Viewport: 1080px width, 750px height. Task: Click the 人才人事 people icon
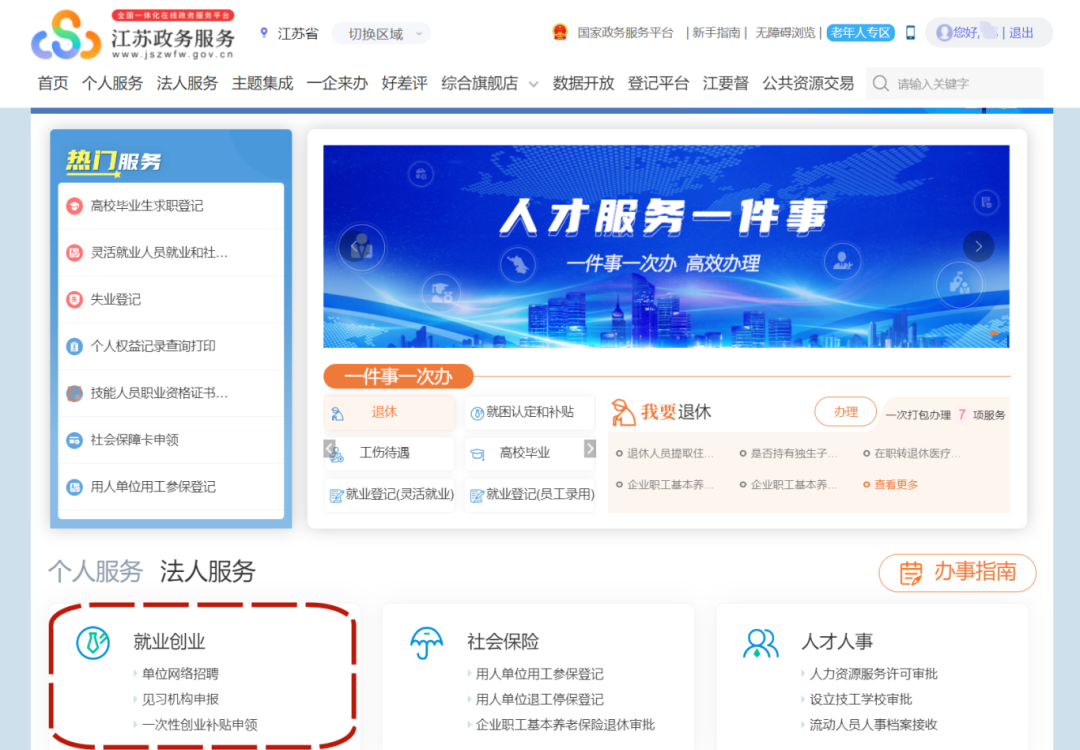[761, 643]
